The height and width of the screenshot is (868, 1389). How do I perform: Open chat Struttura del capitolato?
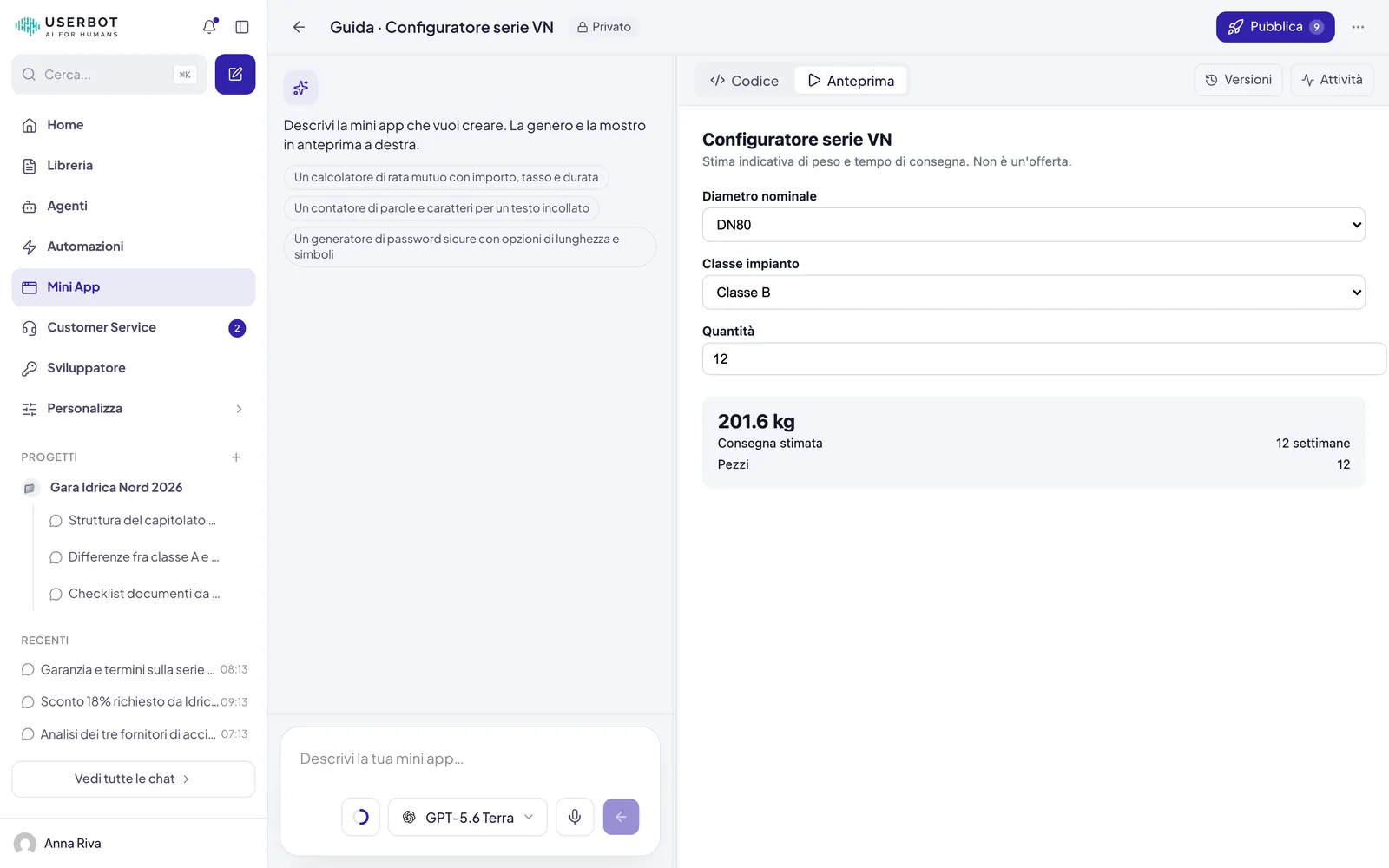click(142, 521)
